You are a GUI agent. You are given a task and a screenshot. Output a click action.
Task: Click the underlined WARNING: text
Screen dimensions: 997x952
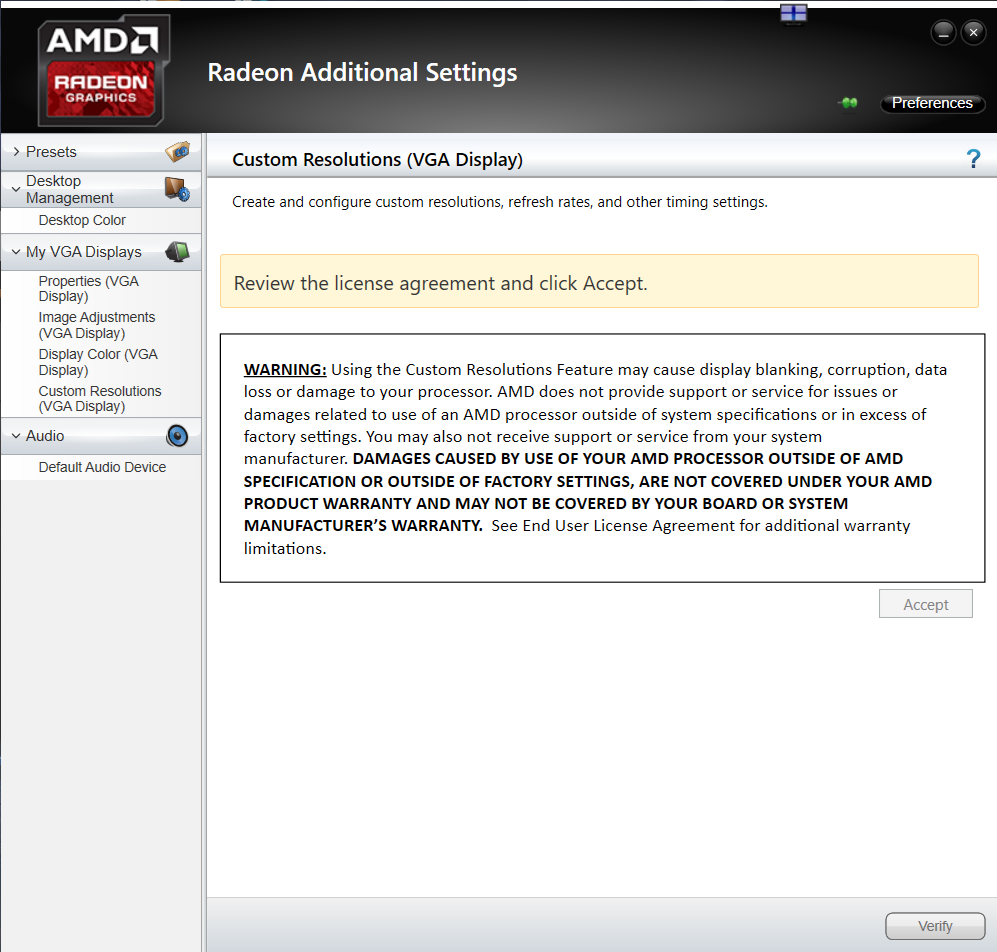[285, 369]
